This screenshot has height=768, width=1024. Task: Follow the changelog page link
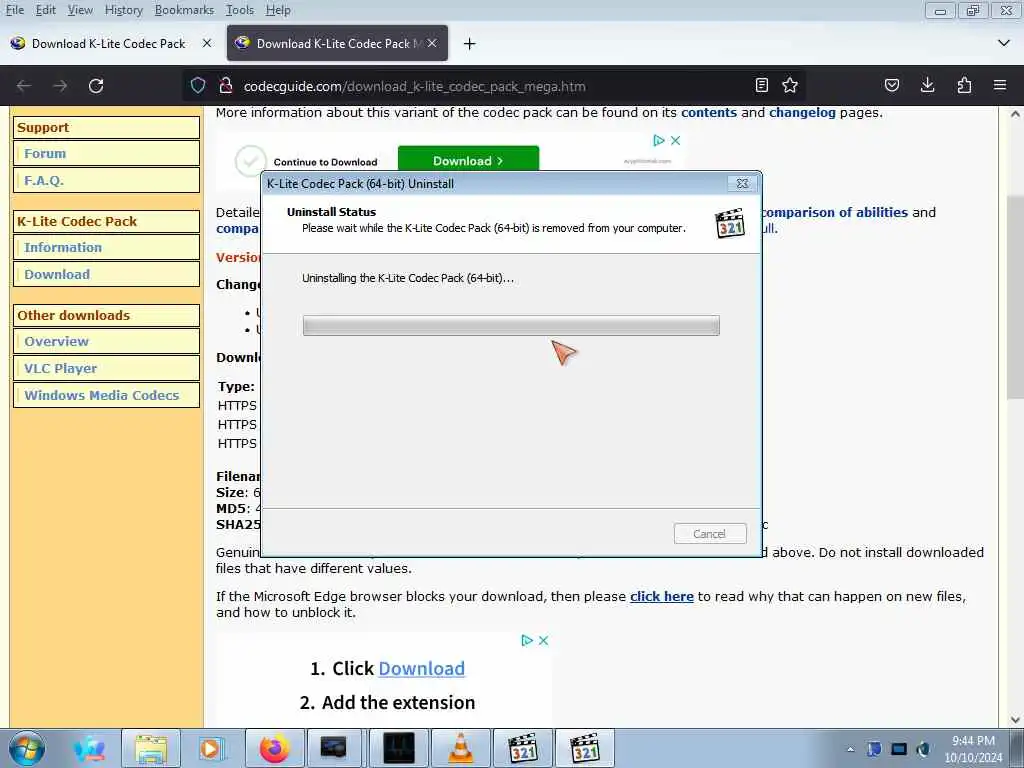tap(802, 112)
